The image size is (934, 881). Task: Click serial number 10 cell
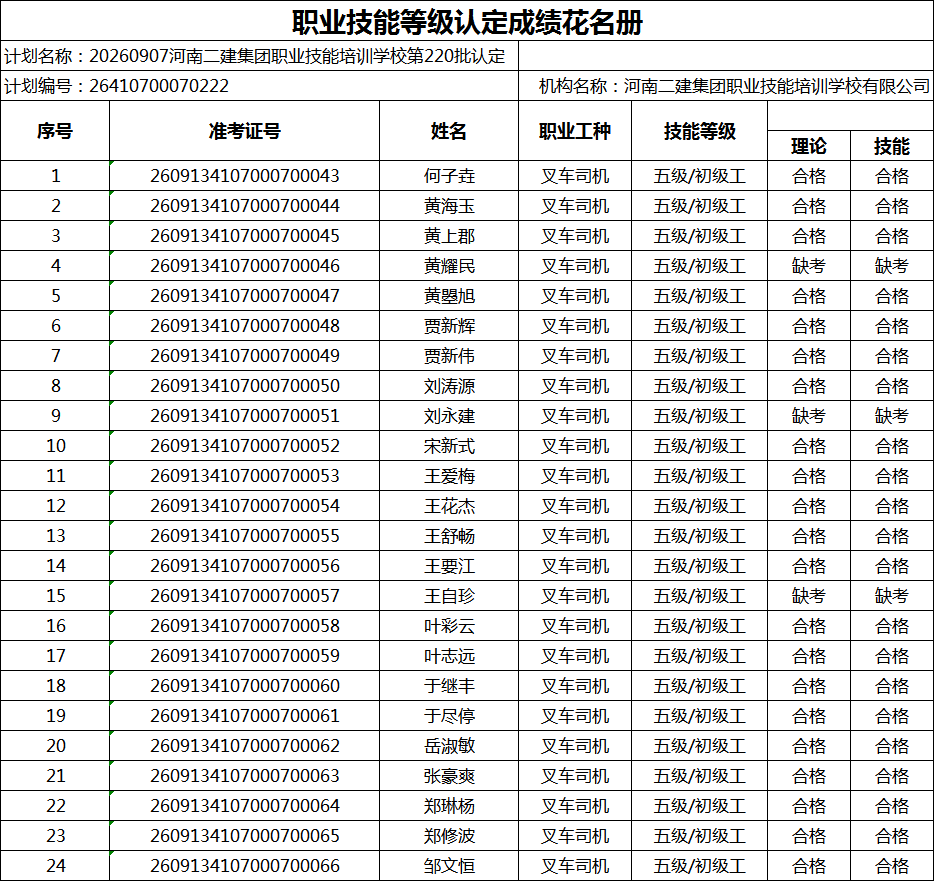(x=55, y=446)
